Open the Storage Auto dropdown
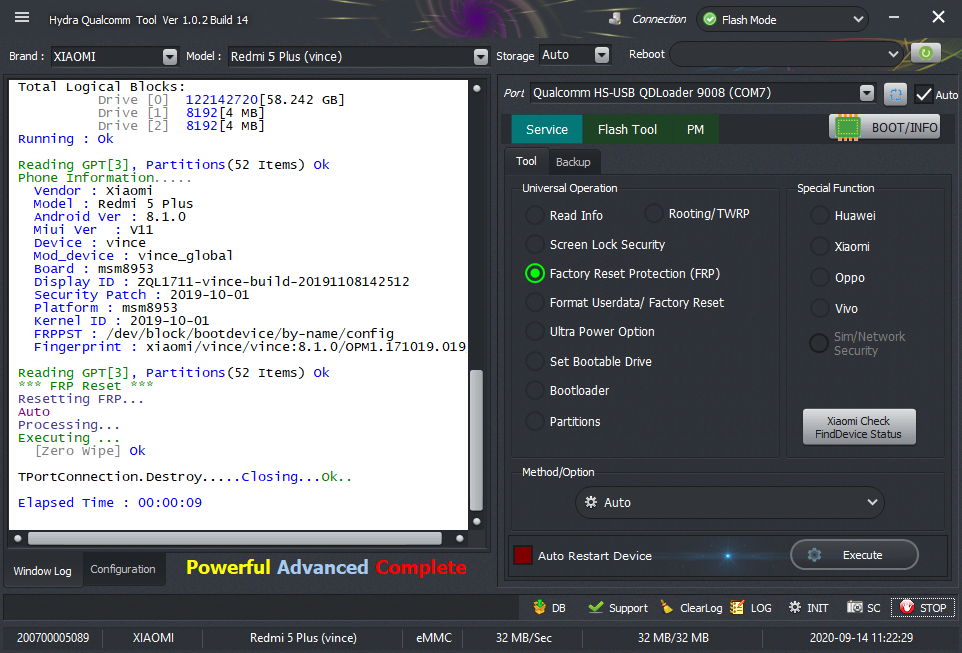Screen dimensions: 962x653 coord(602,55)
